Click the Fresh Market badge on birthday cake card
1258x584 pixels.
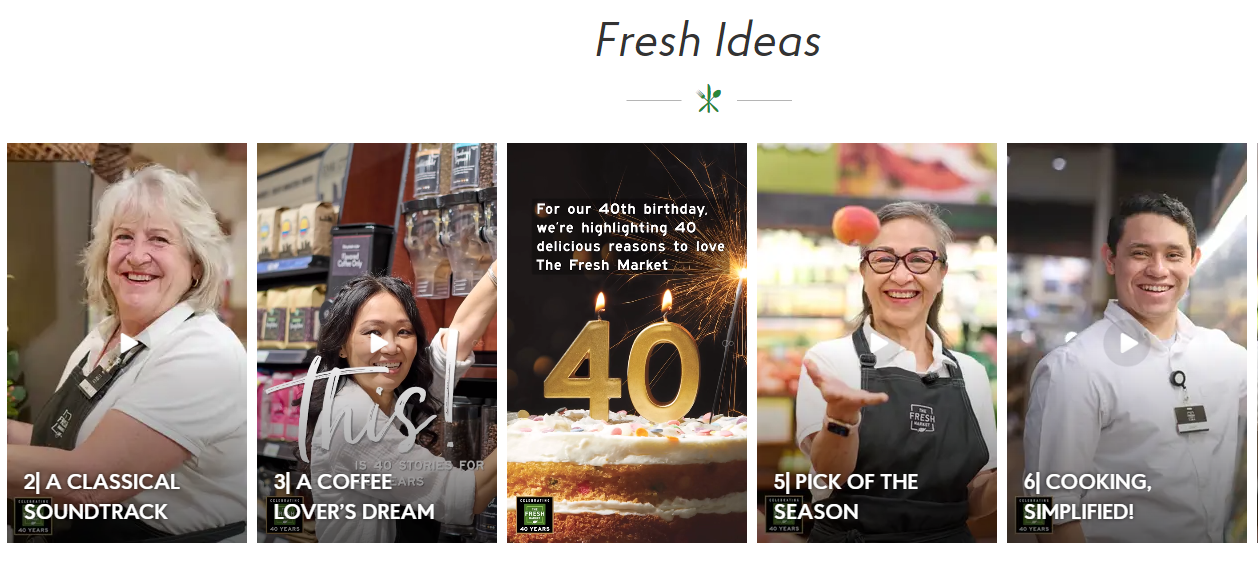coord(535,515)
